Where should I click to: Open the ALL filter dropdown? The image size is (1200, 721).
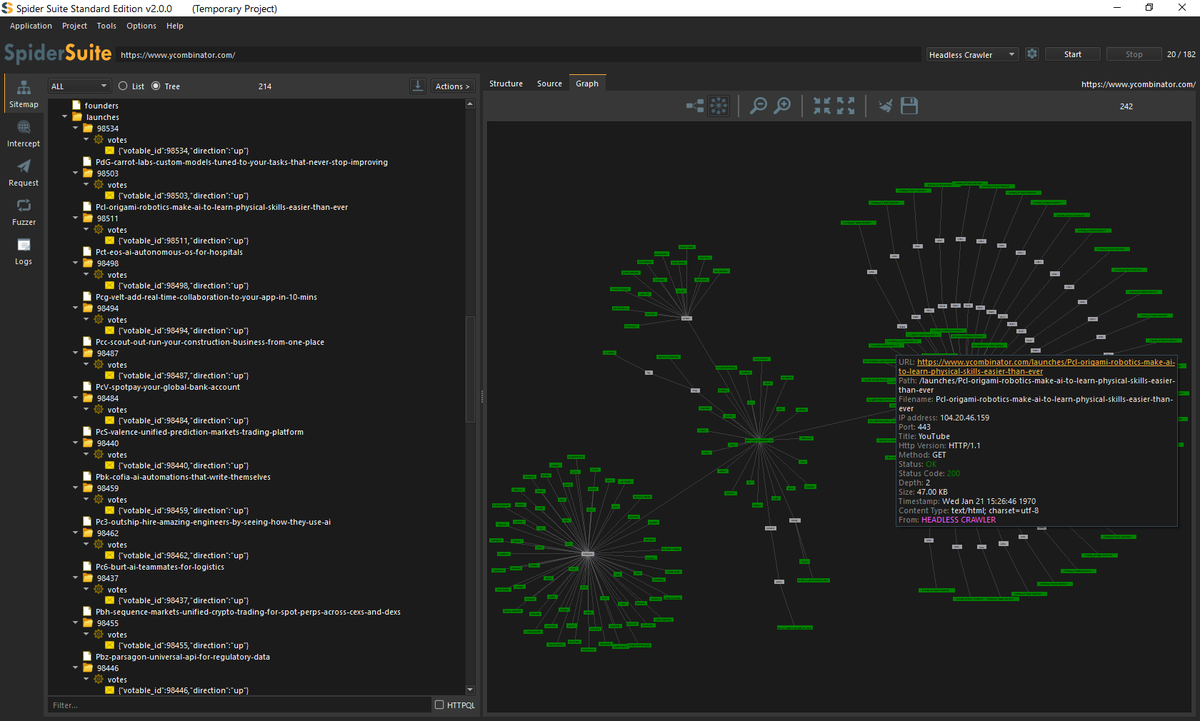[x=79, y=86]
